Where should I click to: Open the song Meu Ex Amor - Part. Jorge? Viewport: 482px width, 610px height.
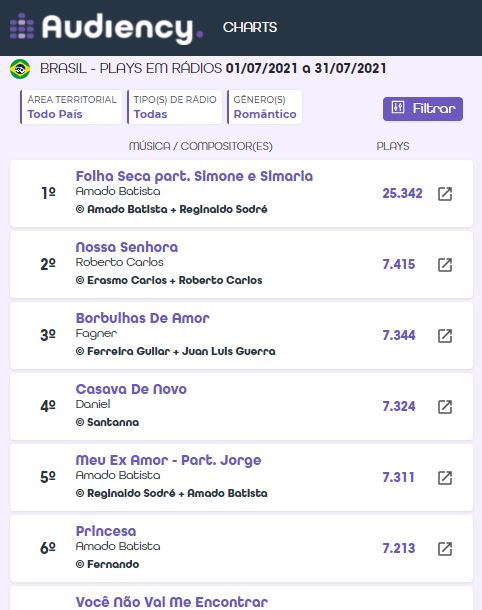point(168,460)
